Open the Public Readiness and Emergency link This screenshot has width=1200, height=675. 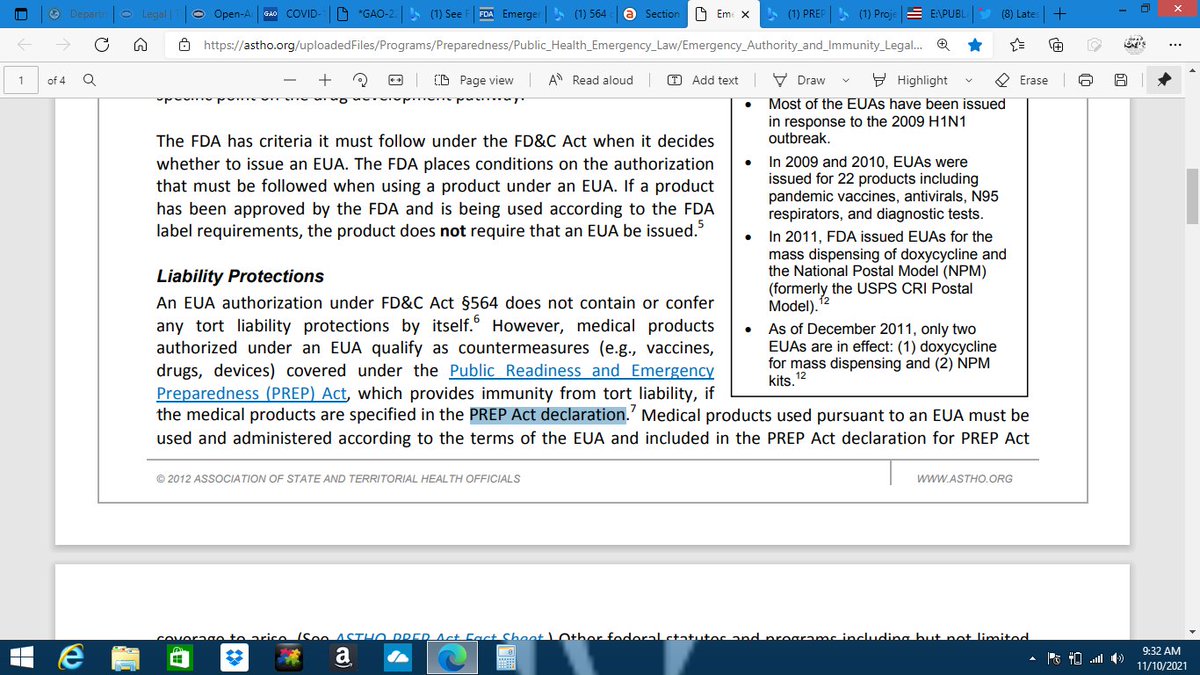(581, 371)
